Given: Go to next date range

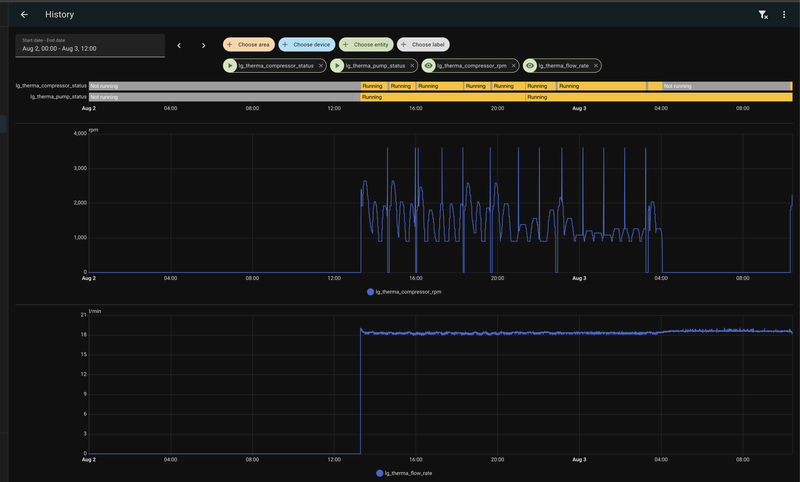Looking at the screenshot, I should (x=204, y=45).
